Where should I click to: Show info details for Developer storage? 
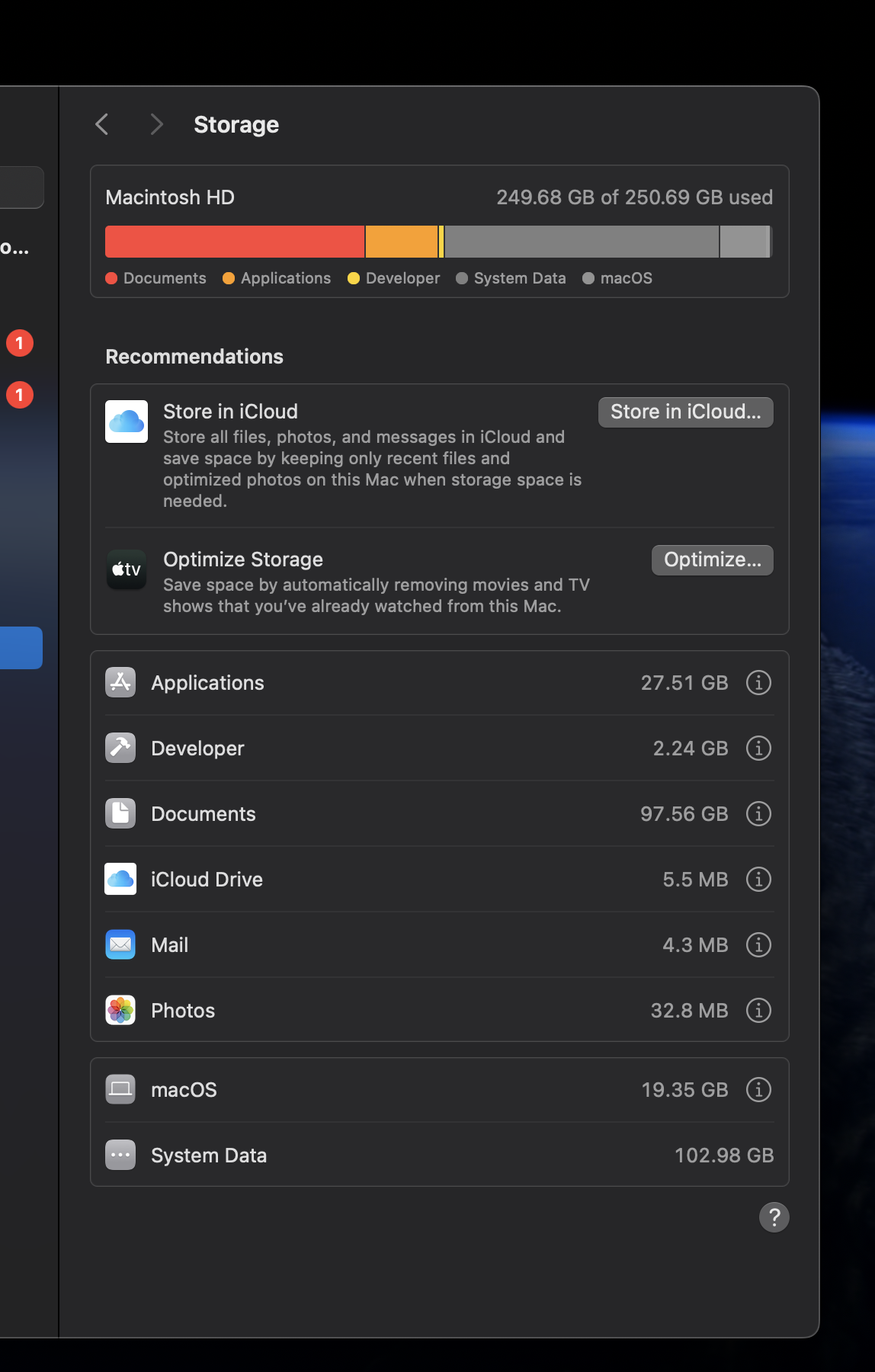pos(758,748)
